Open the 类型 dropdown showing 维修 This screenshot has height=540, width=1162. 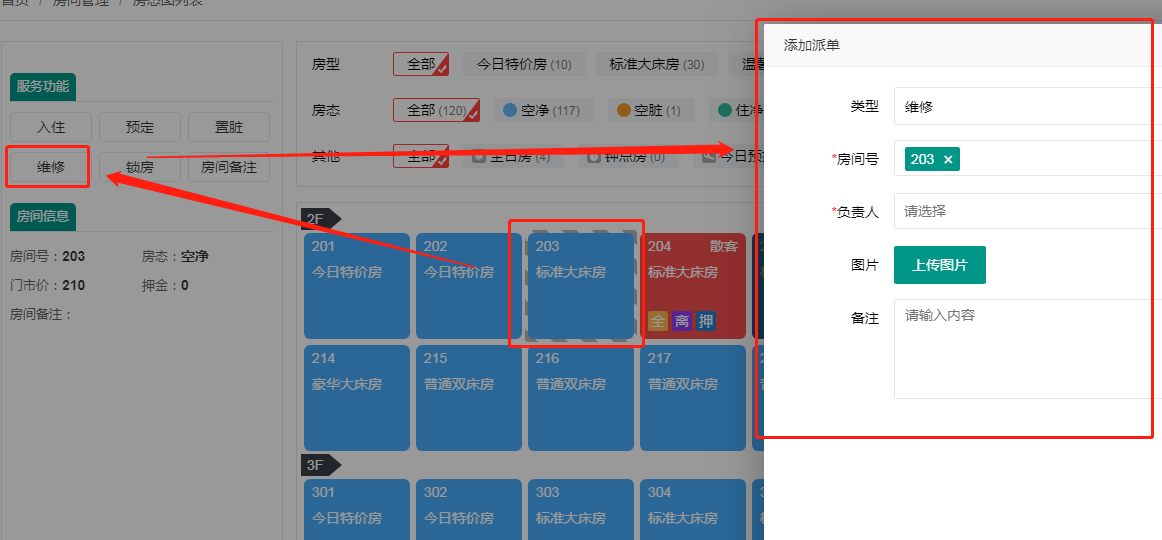1027,107
